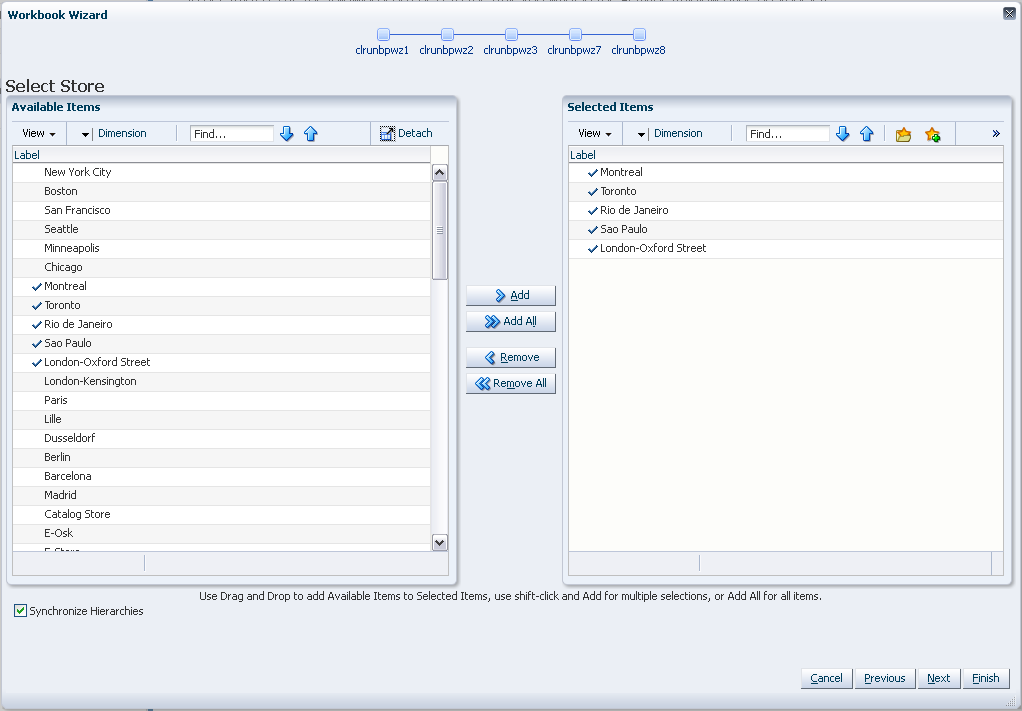Select Catalog Store in Available Items
1022x711 pixels.
tap(222, 514)
